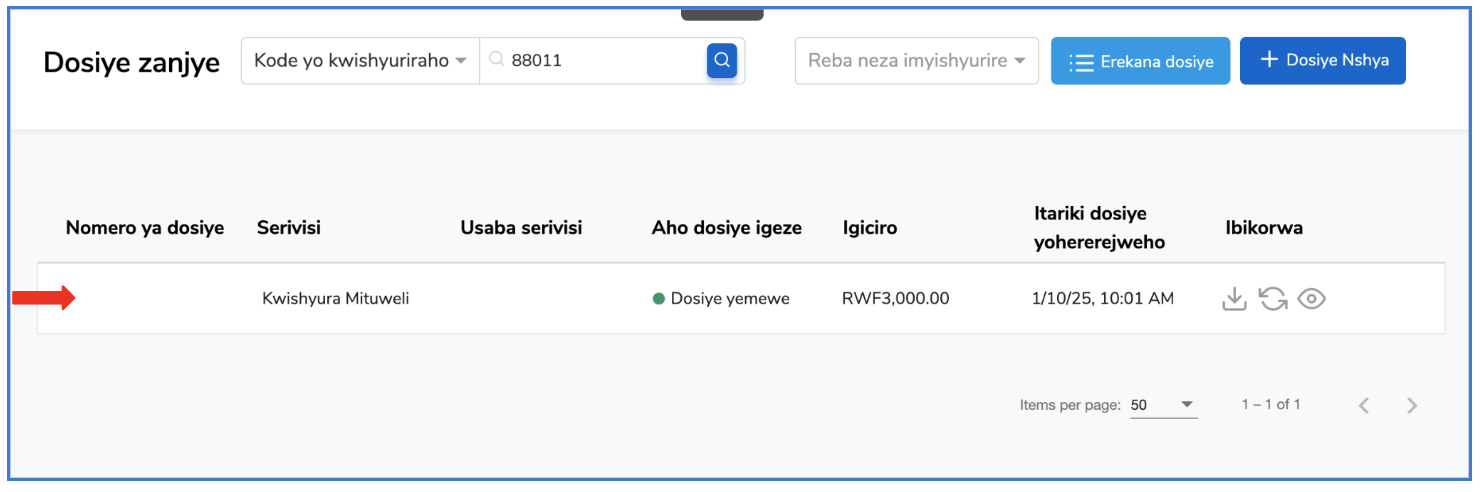Viewport: 1482px width, 492px height.
Task: Click the Usaba serivisi column header
Action: [x=521, y=228]
